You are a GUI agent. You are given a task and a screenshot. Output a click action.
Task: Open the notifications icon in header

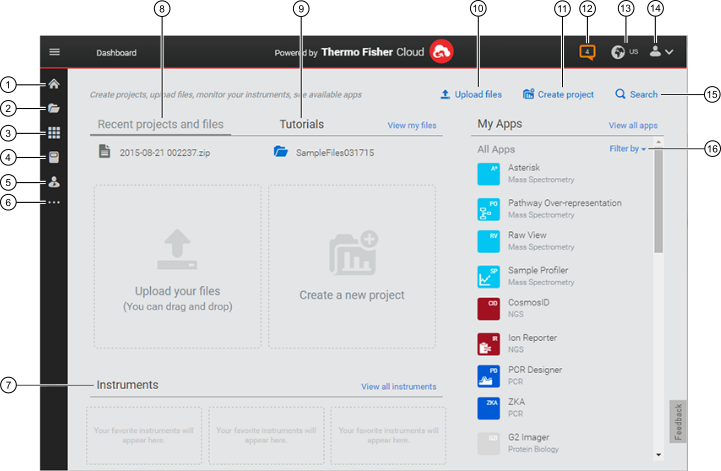pyautogui.click(x=587, y=52)
